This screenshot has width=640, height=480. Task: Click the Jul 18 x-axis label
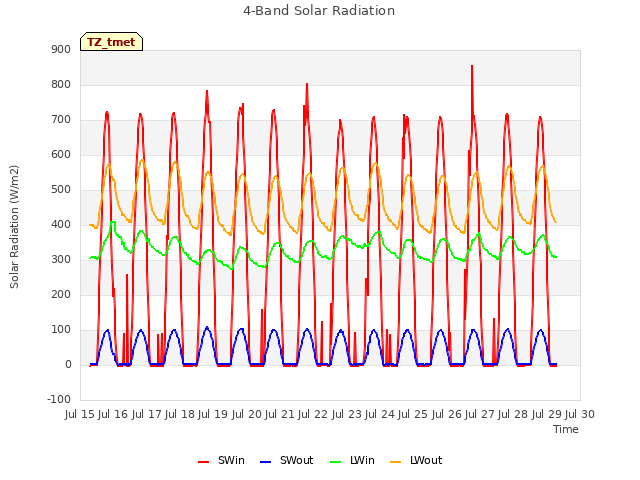180,414
